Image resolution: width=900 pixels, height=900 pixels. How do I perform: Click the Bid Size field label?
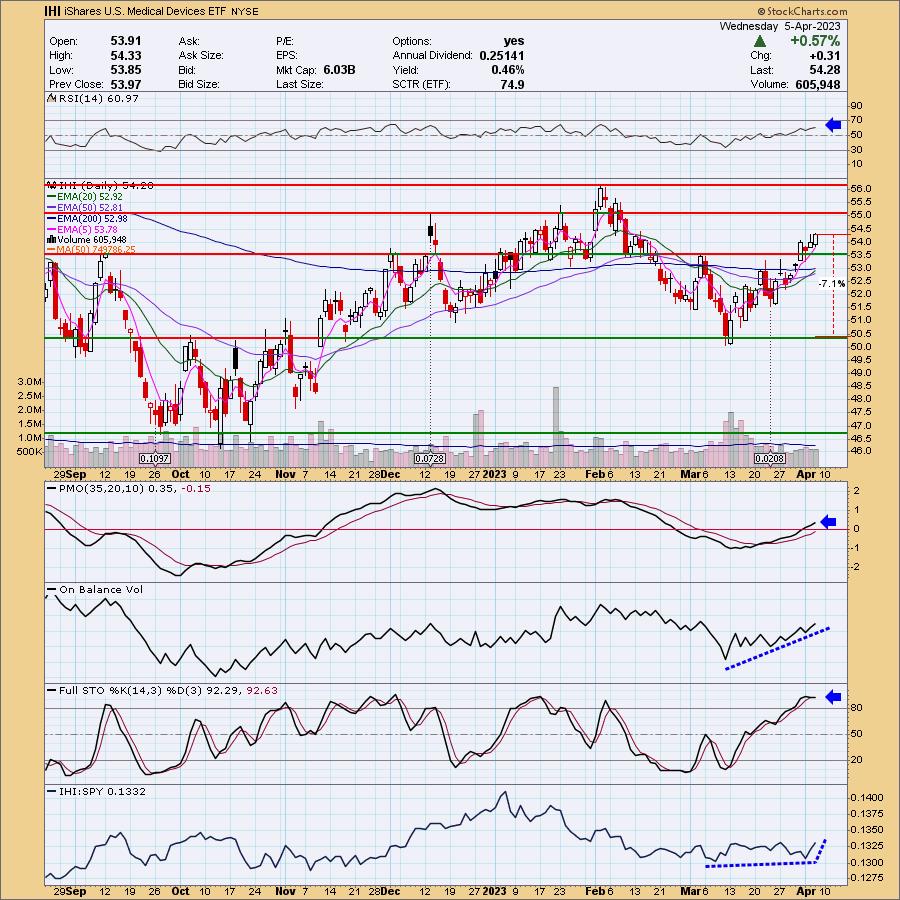[x=199, y=84]
